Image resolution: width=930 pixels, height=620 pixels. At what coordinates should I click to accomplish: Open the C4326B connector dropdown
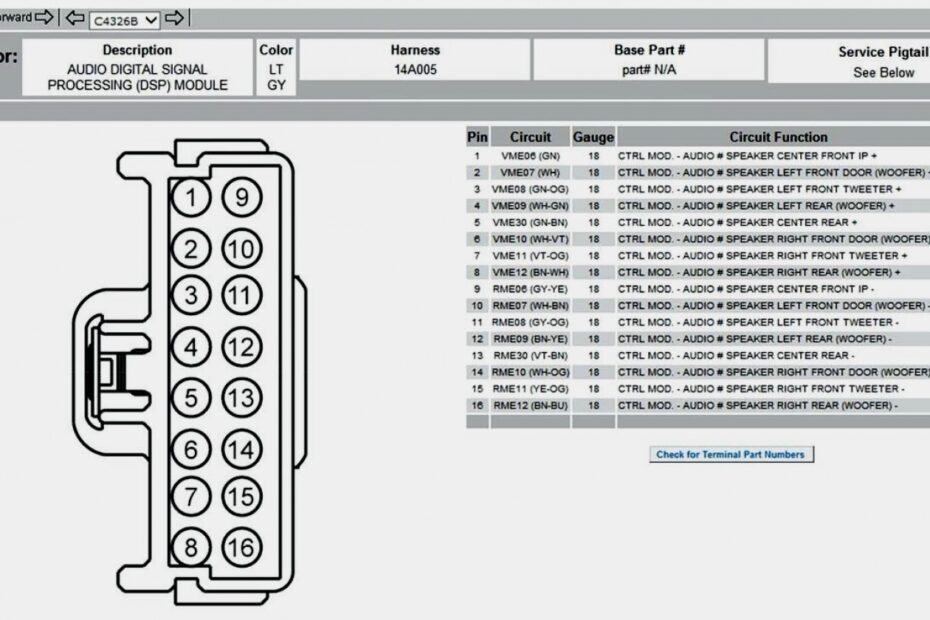click(124, 20)
